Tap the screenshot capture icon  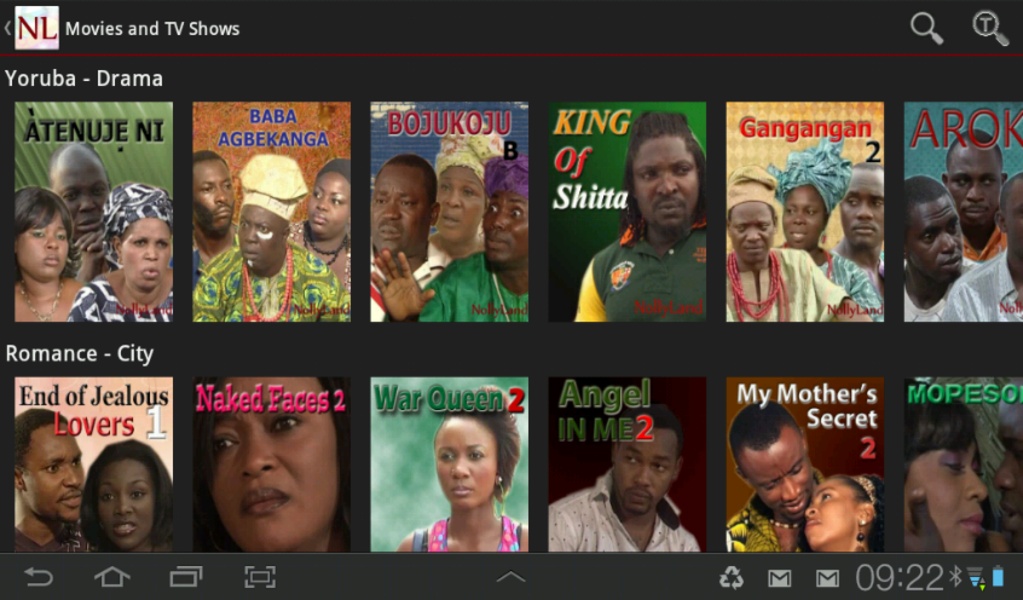pyautogui.click(x=260, y=577)
